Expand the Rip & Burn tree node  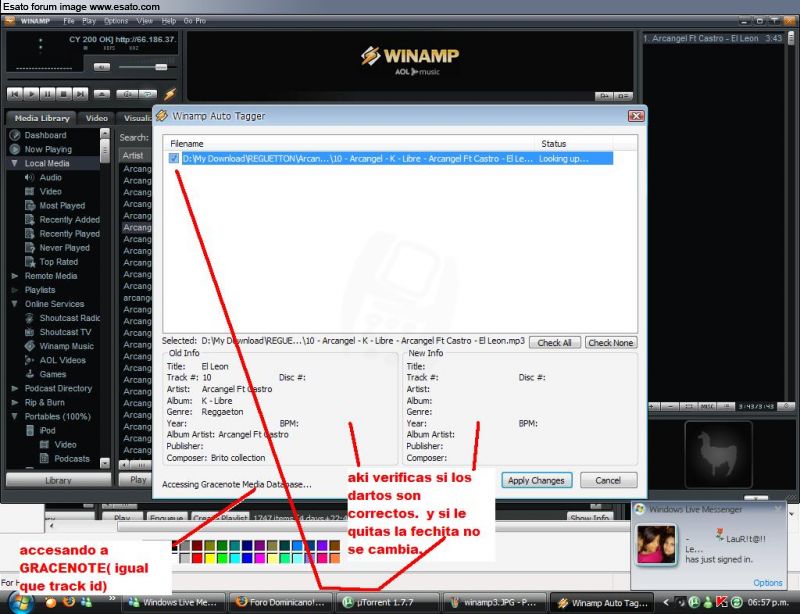coord(15,402)
